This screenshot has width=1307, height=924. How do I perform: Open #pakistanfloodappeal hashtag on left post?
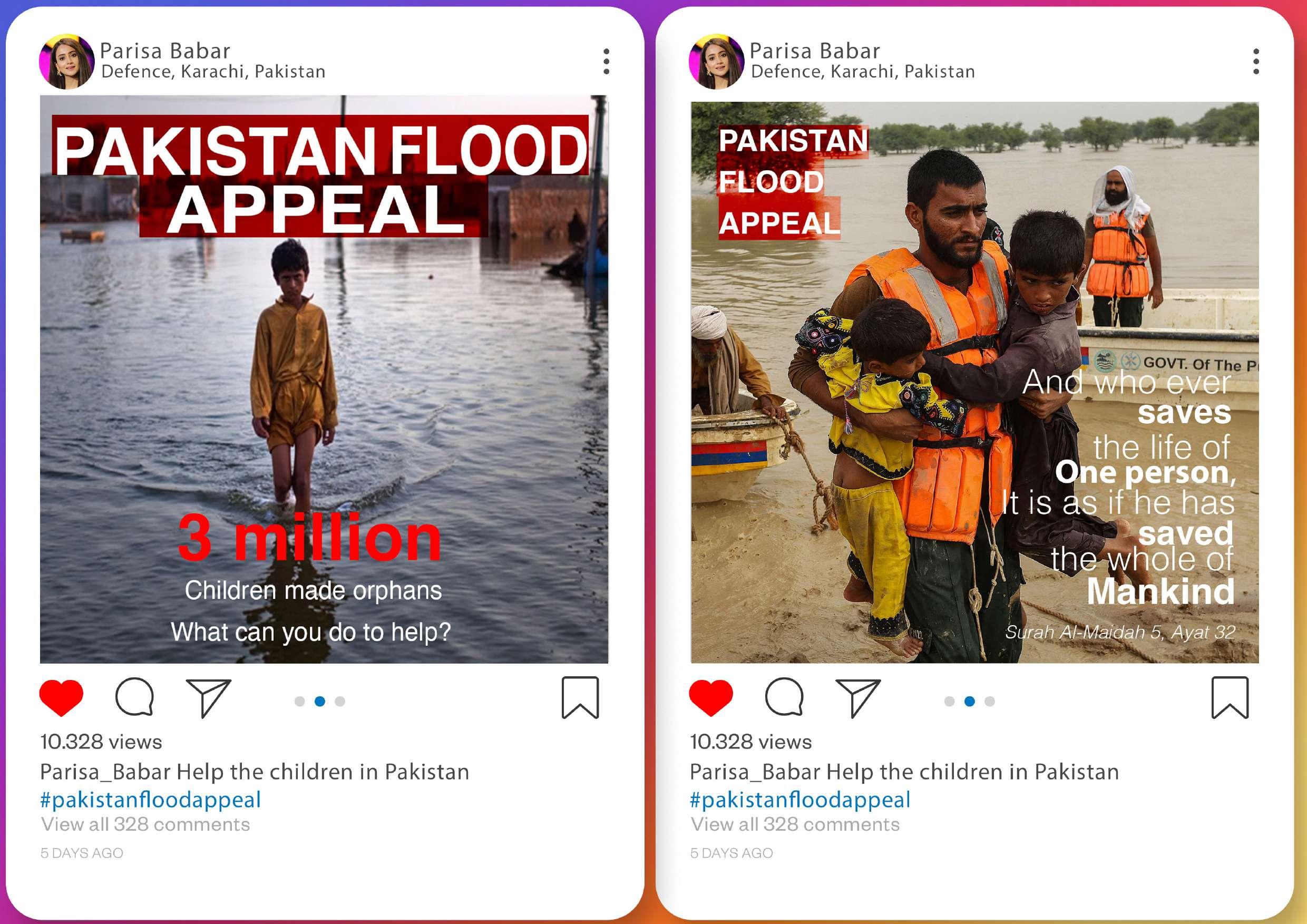(x=150, y=799)
